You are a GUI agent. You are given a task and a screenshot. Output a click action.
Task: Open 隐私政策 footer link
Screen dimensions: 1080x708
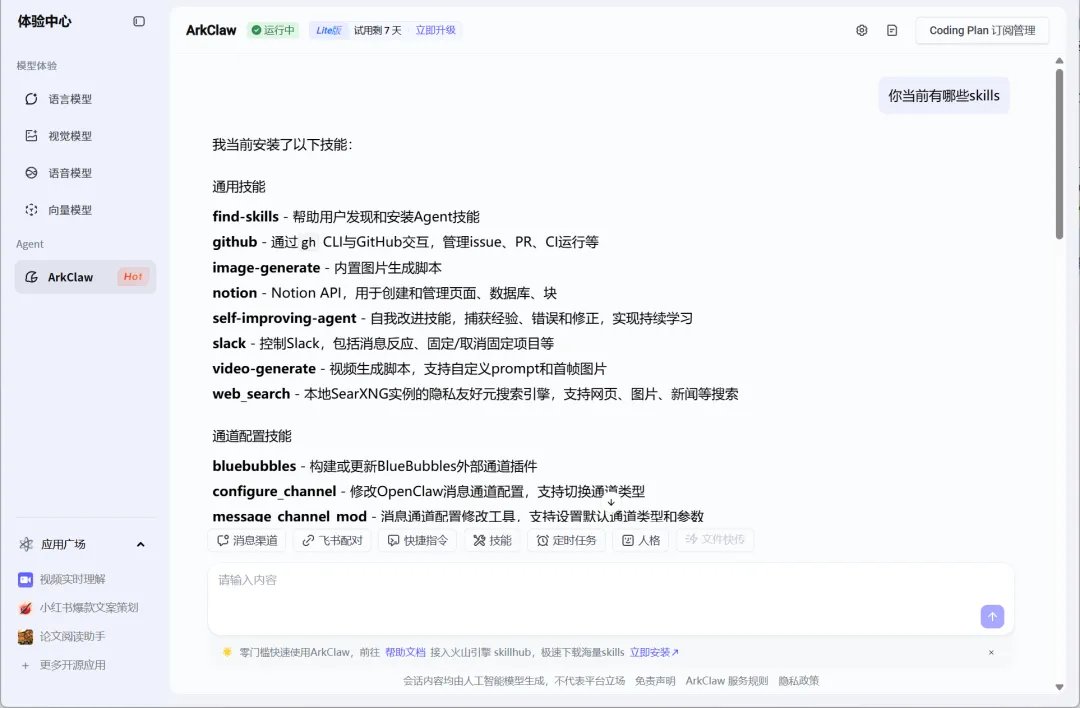799,680
